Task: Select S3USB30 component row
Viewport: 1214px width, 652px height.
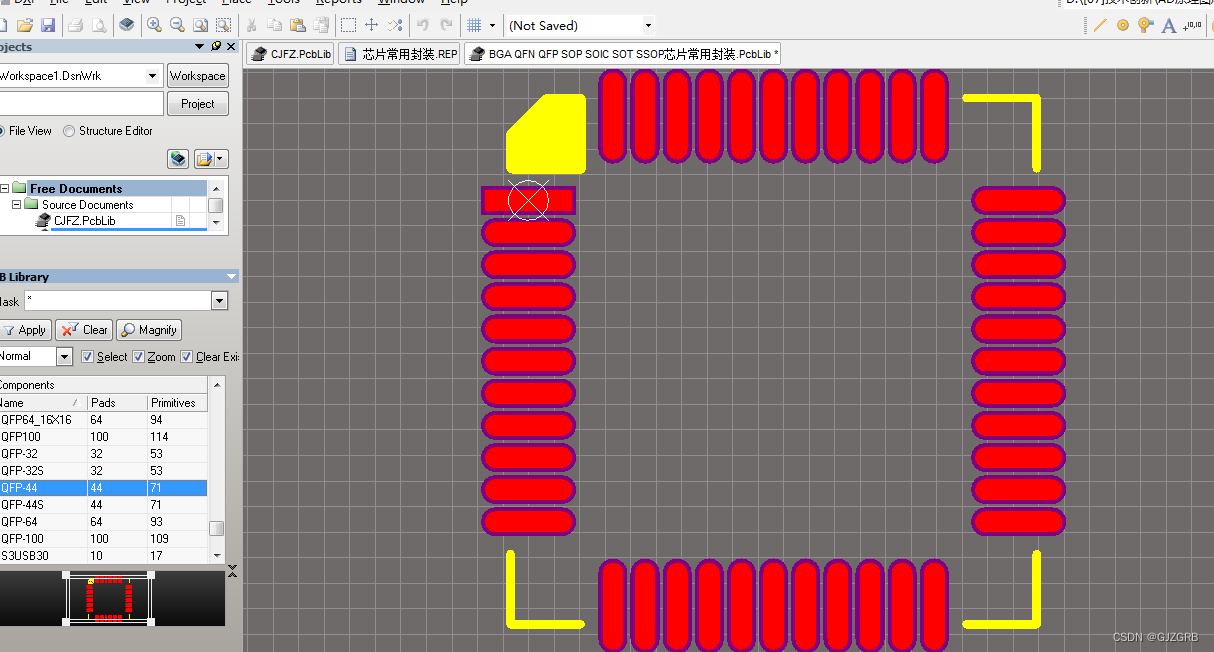Action: coord(103,556)
